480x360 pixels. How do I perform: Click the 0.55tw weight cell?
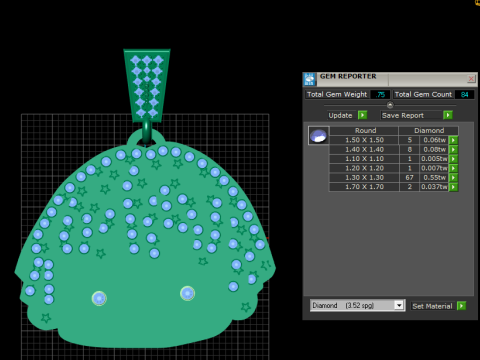pyautogui.click(x=434, y=177)
